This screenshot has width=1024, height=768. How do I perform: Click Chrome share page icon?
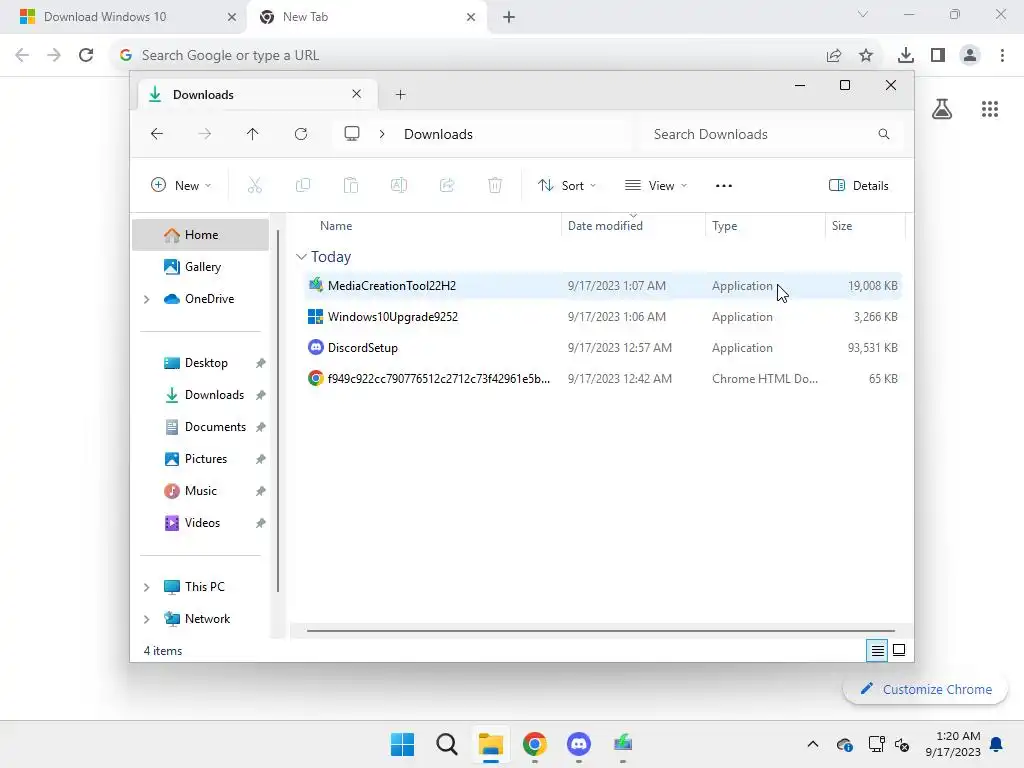[834, 56]
